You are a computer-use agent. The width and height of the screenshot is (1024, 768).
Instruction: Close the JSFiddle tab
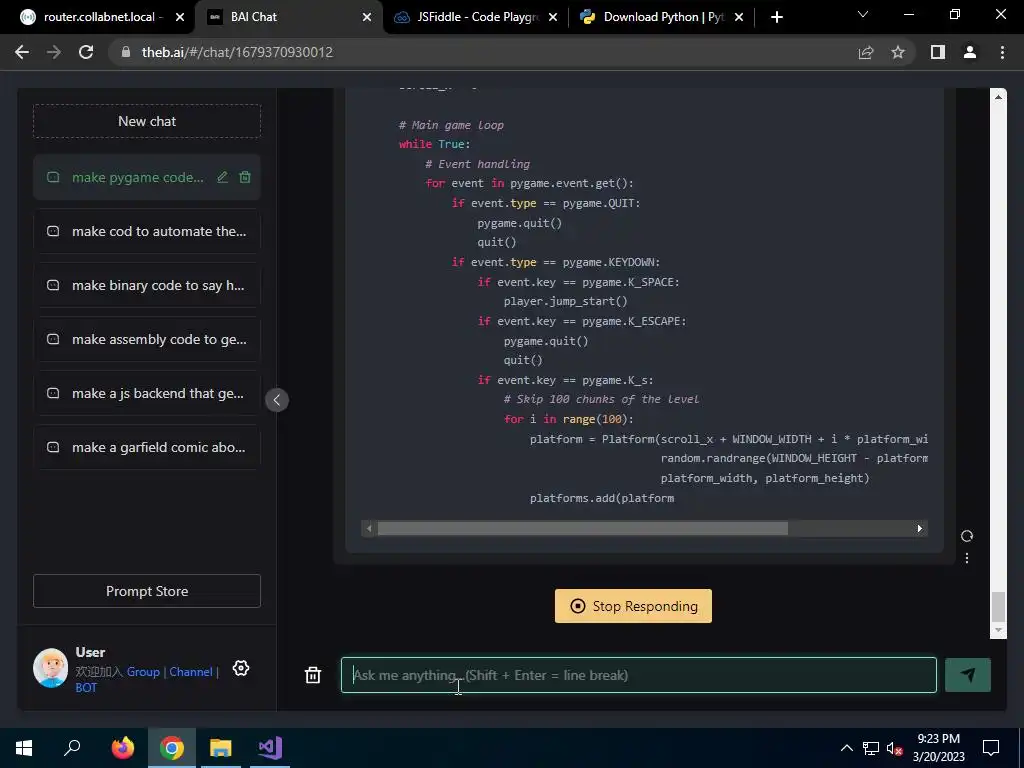[x=553, y=17]
